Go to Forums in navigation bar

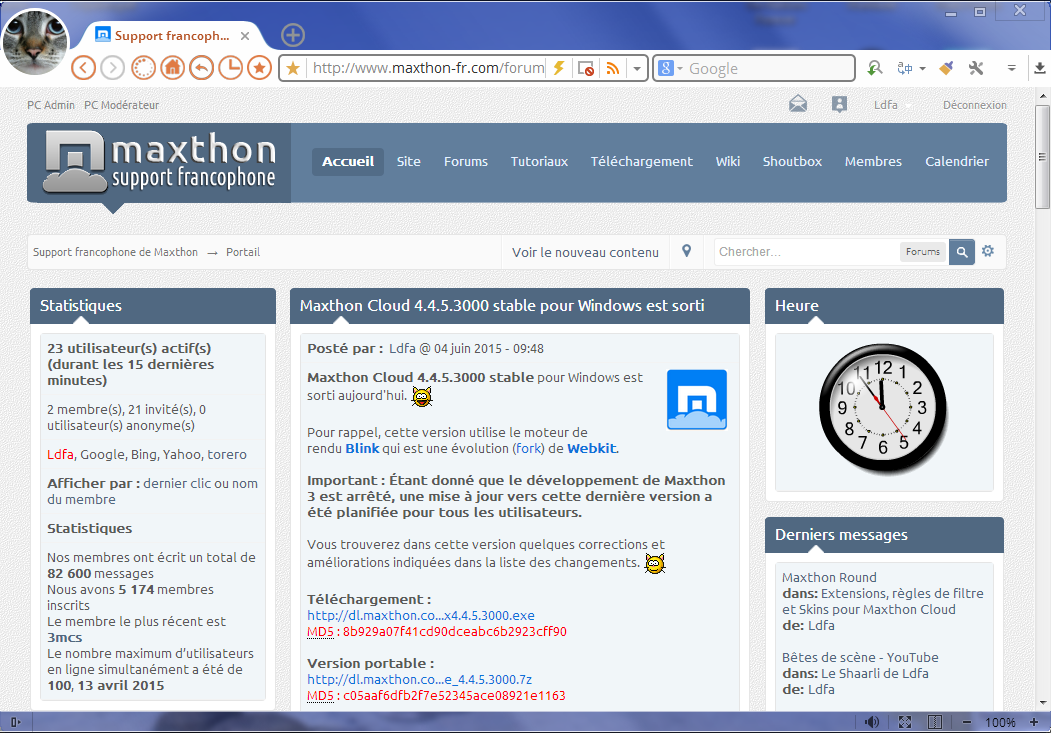tap(466, 161)
